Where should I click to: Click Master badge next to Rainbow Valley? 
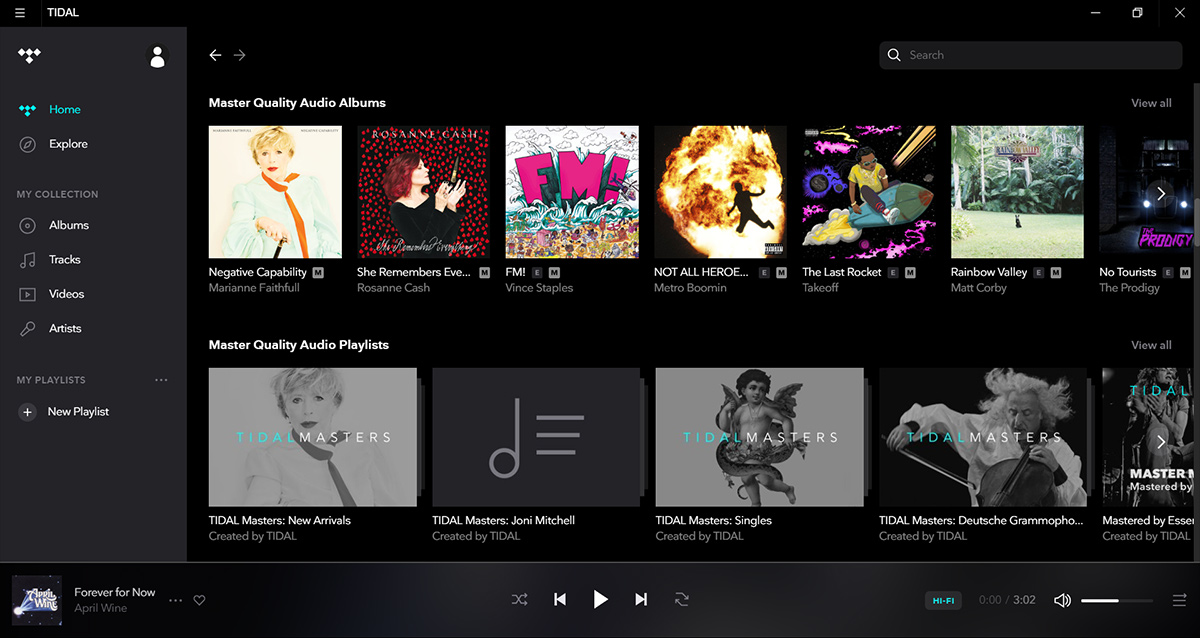point(1056,272)
